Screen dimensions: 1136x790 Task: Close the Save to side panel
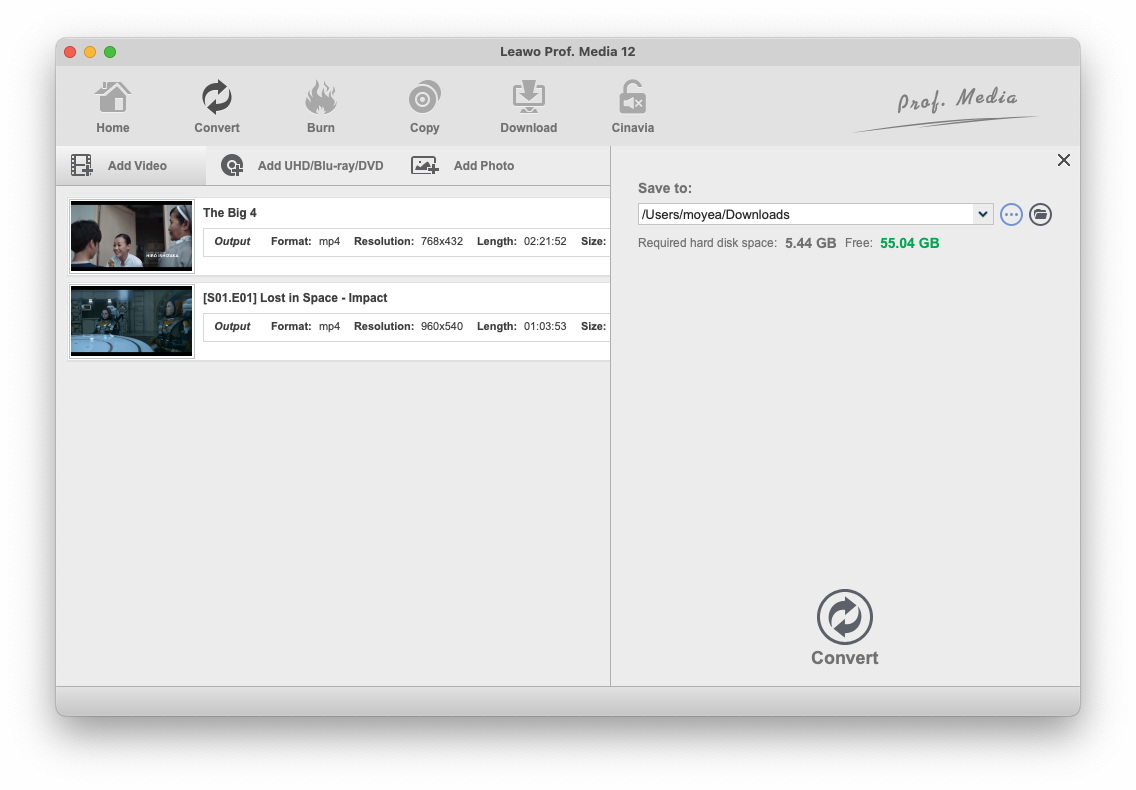1064,160
